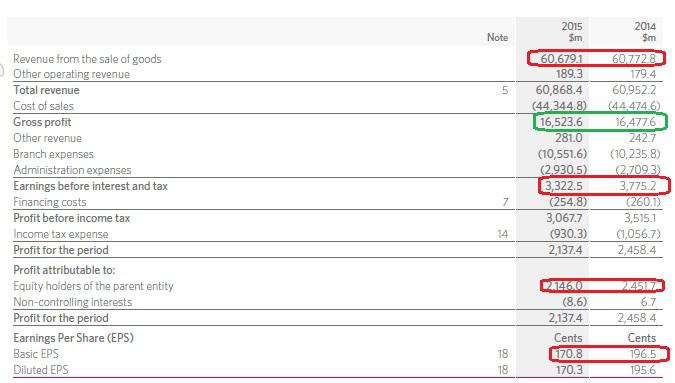Click the Diluted EPS 2014 value 195.6

[x=643, y=370]
